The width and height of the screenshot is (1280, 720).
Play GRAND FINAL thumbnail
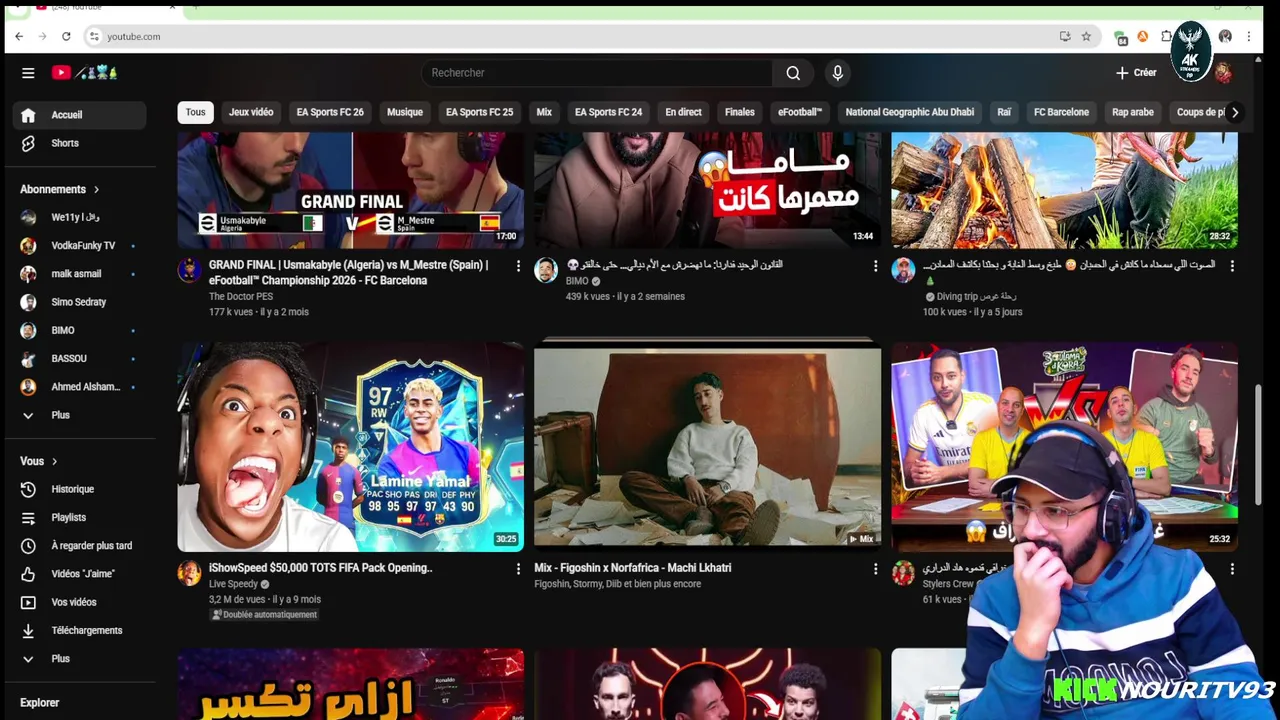(x=351, y=190)
